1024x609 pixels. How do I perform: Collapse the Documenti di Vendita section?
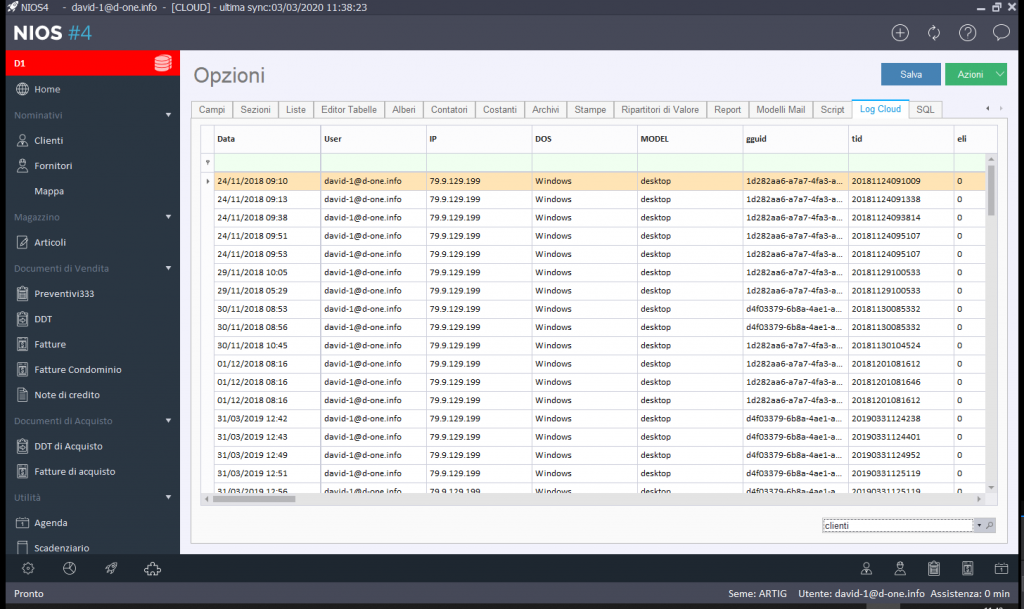168,268
